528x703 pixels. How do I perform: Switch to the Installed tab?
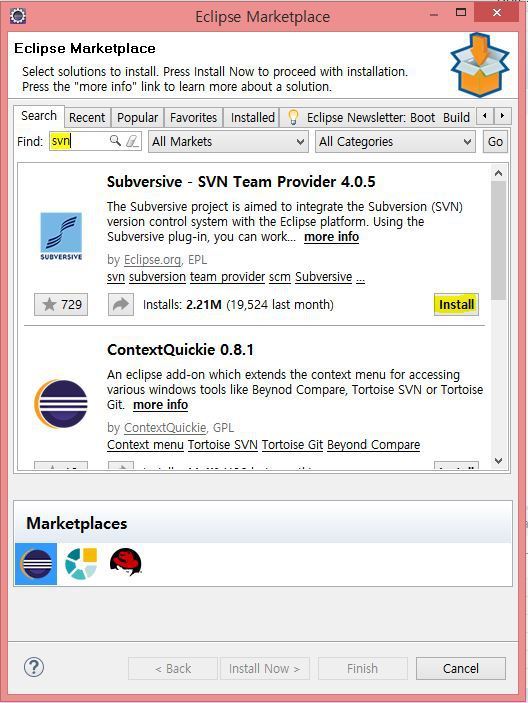tap(253, 117)
